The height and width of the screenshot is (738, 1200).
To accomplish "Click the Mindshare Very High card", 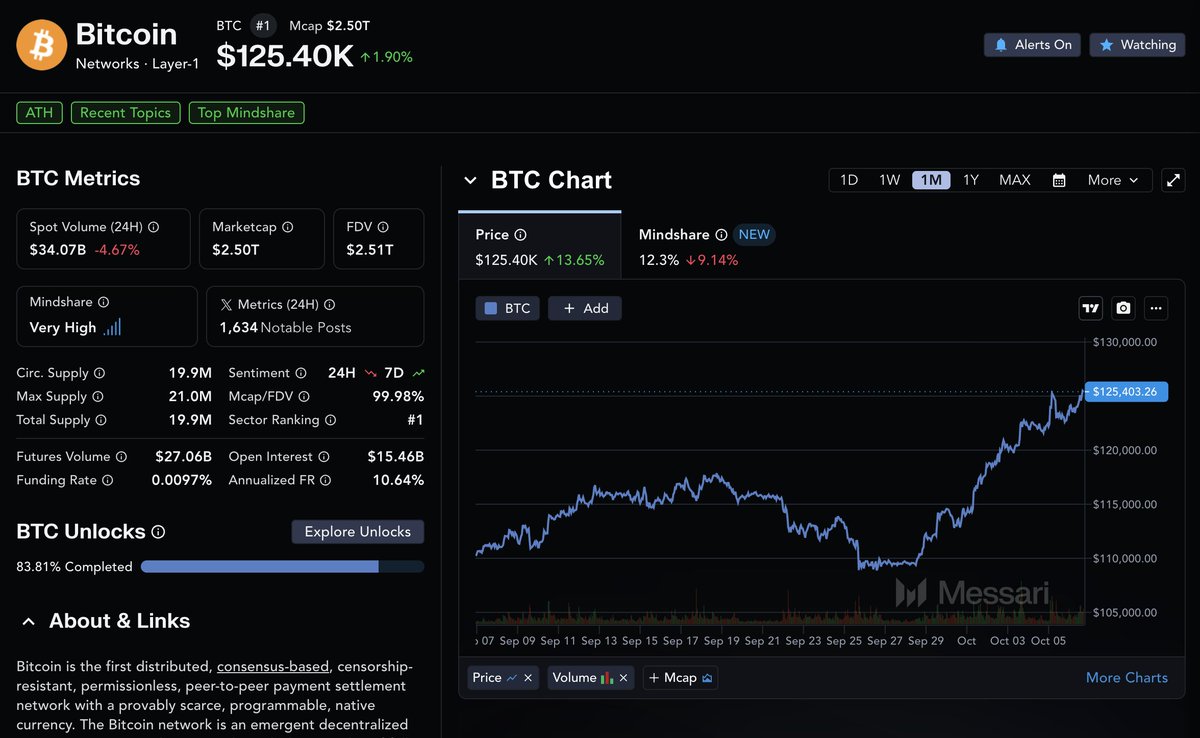I will [107, 316].
